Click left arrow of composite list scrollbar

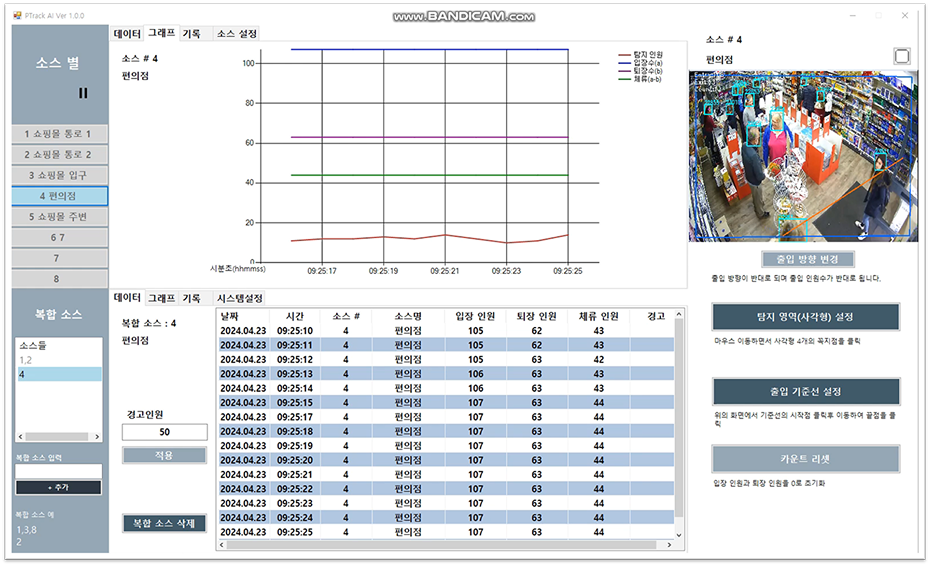(x=21, y=437)
